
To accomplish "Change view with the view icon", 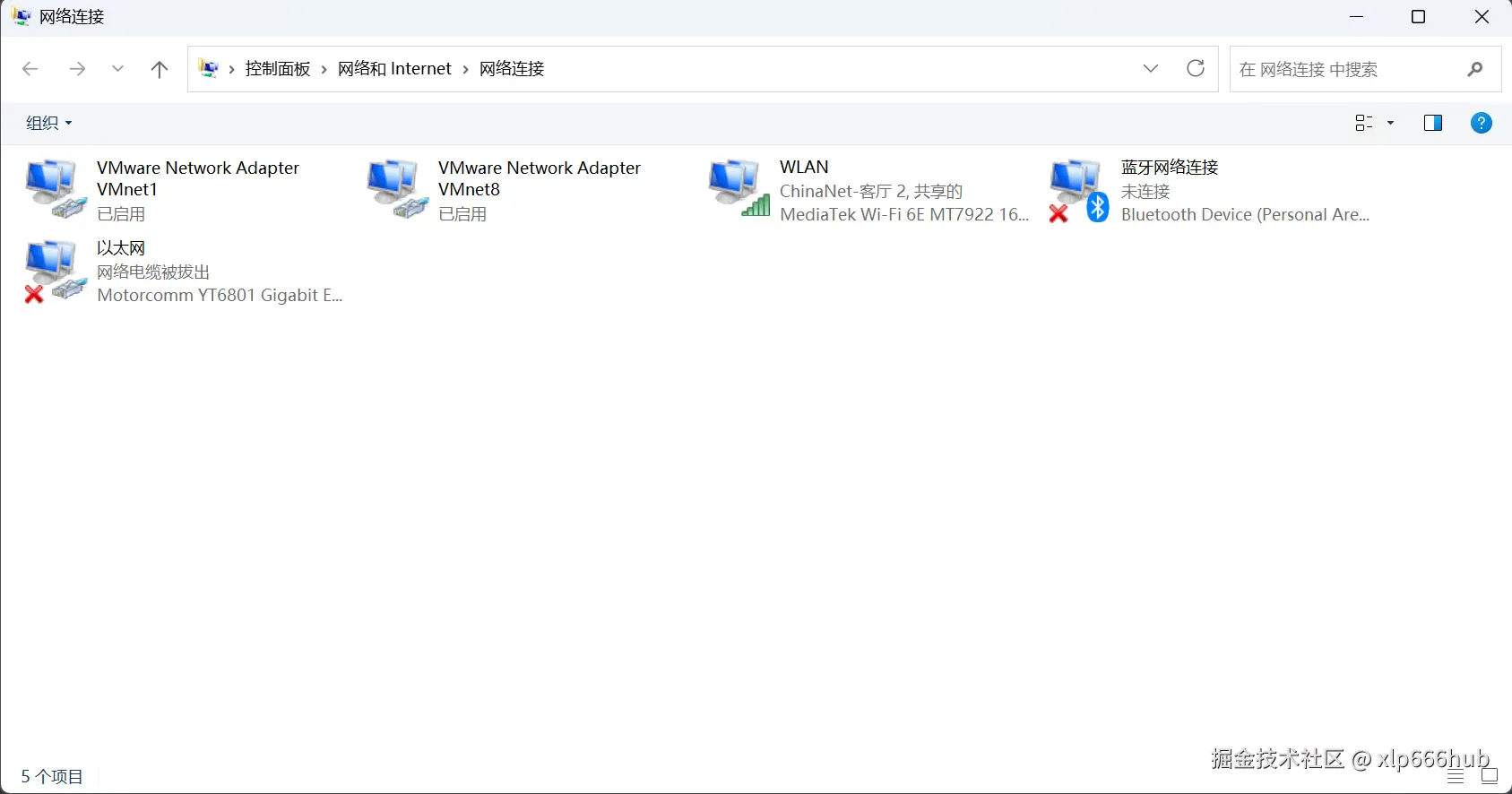I will [x=1364, y=123].
